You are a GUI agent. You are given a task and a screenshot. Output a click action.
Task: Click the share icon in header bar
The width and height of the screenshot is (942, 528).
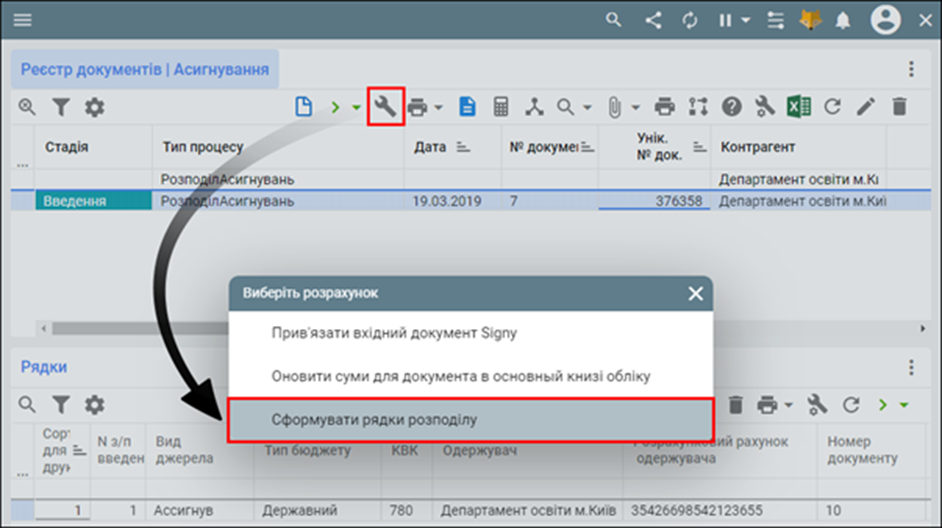tap(654, 20)
